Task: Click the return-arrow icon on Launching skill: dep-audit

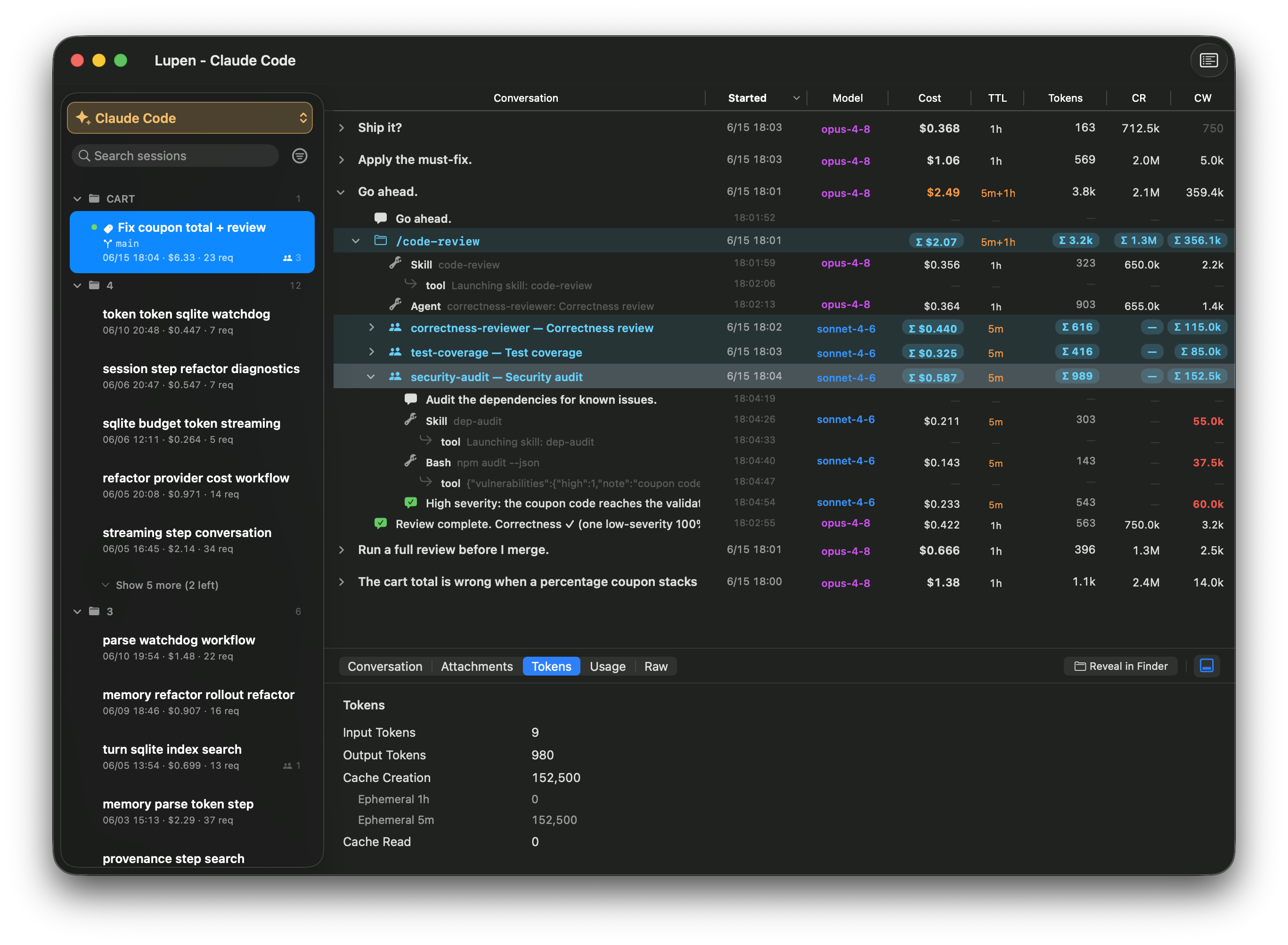Action: coord(425,440)
